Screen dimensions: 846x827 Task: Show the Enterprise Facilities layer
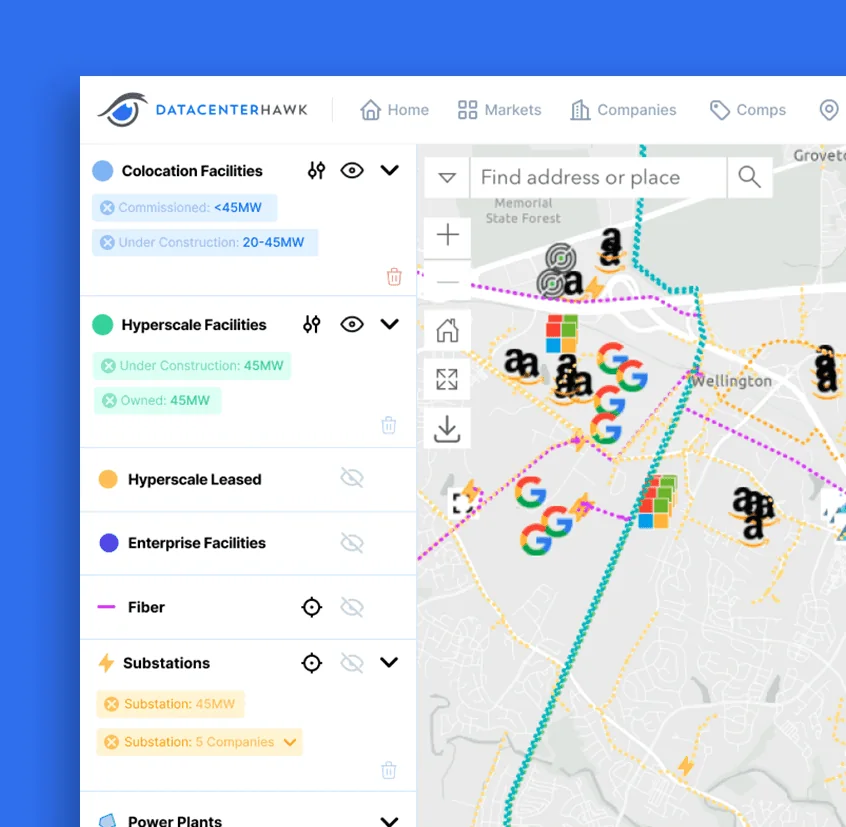pyautogui.click(x=352, y=543)
